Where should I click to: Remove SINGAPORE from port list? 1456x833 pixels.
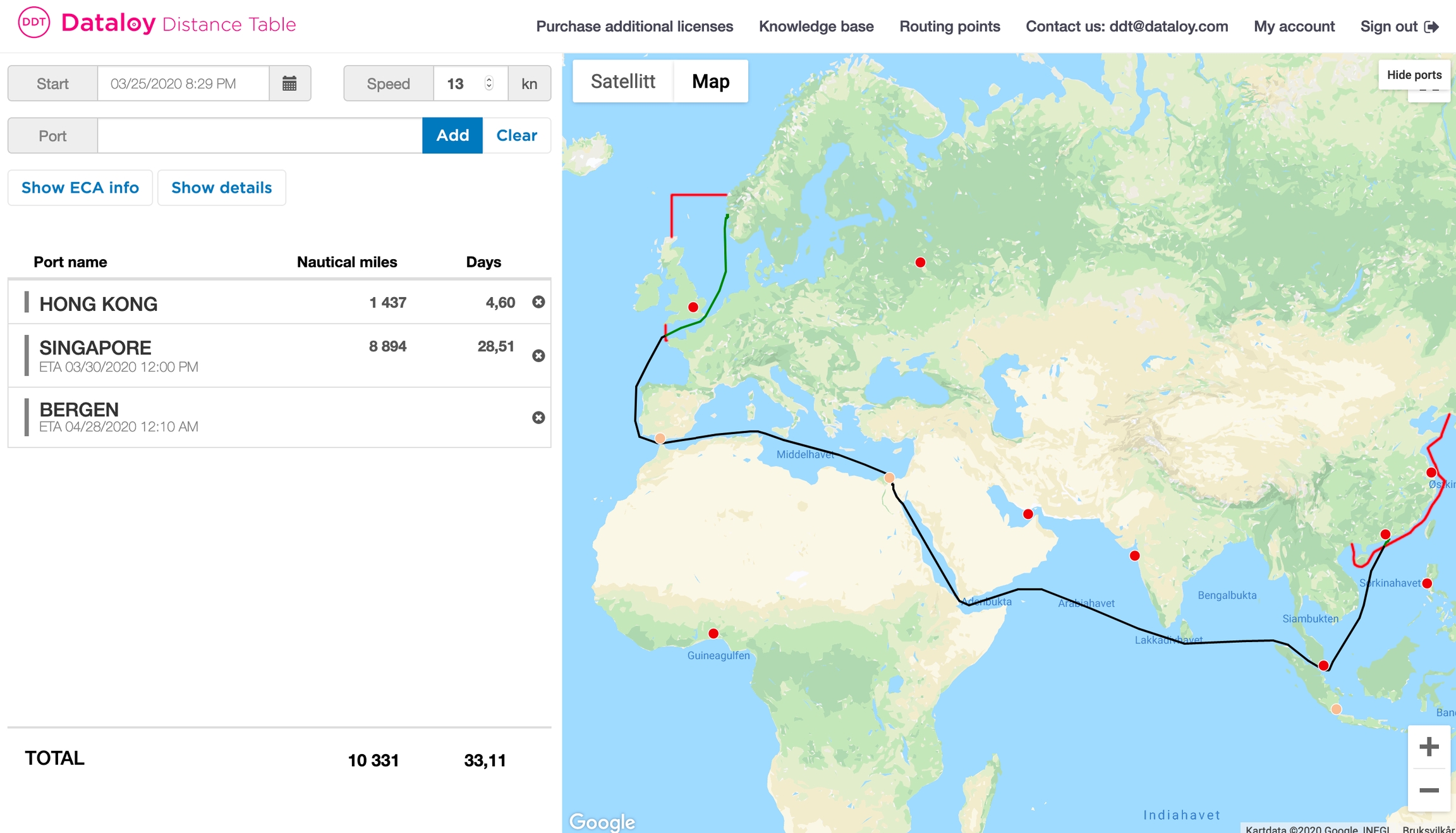(538, 356)
